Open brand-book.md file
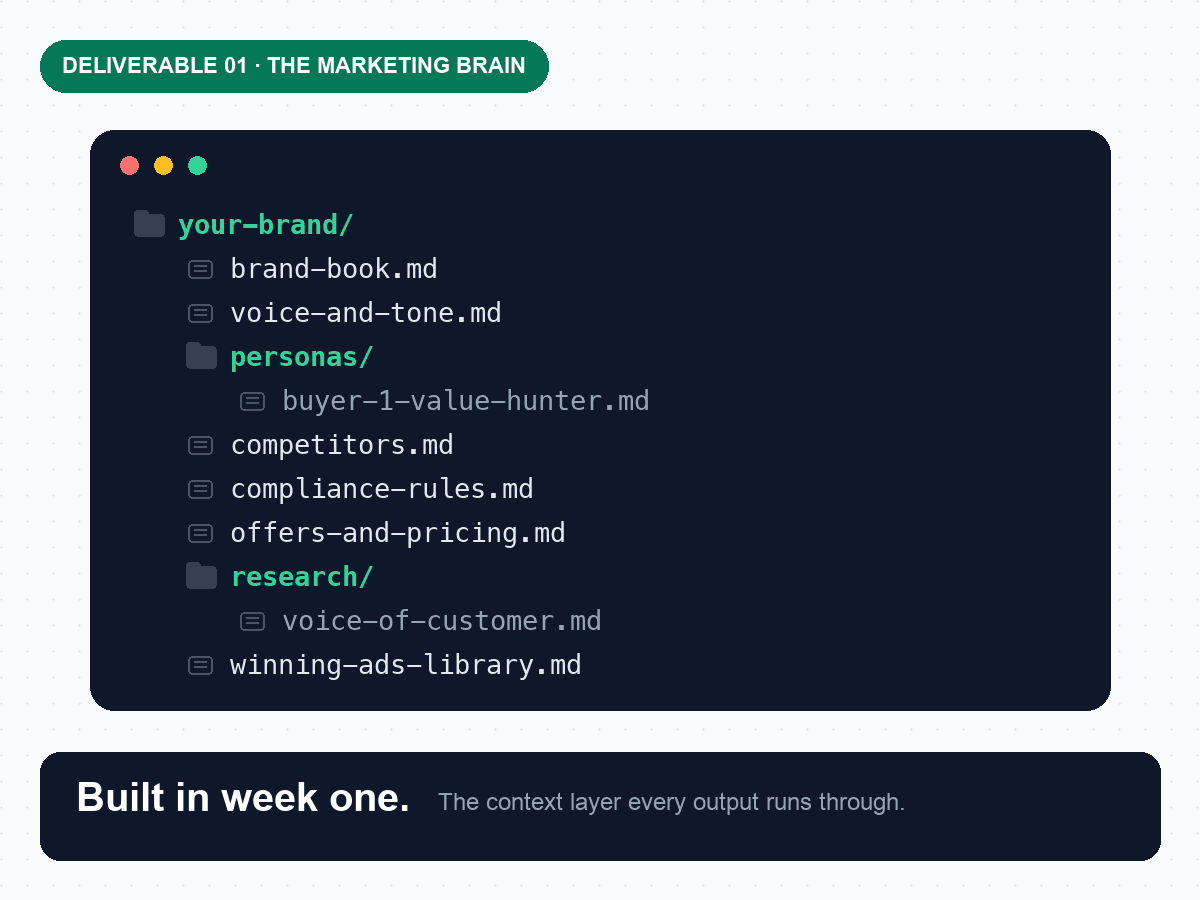 [334, 269]
